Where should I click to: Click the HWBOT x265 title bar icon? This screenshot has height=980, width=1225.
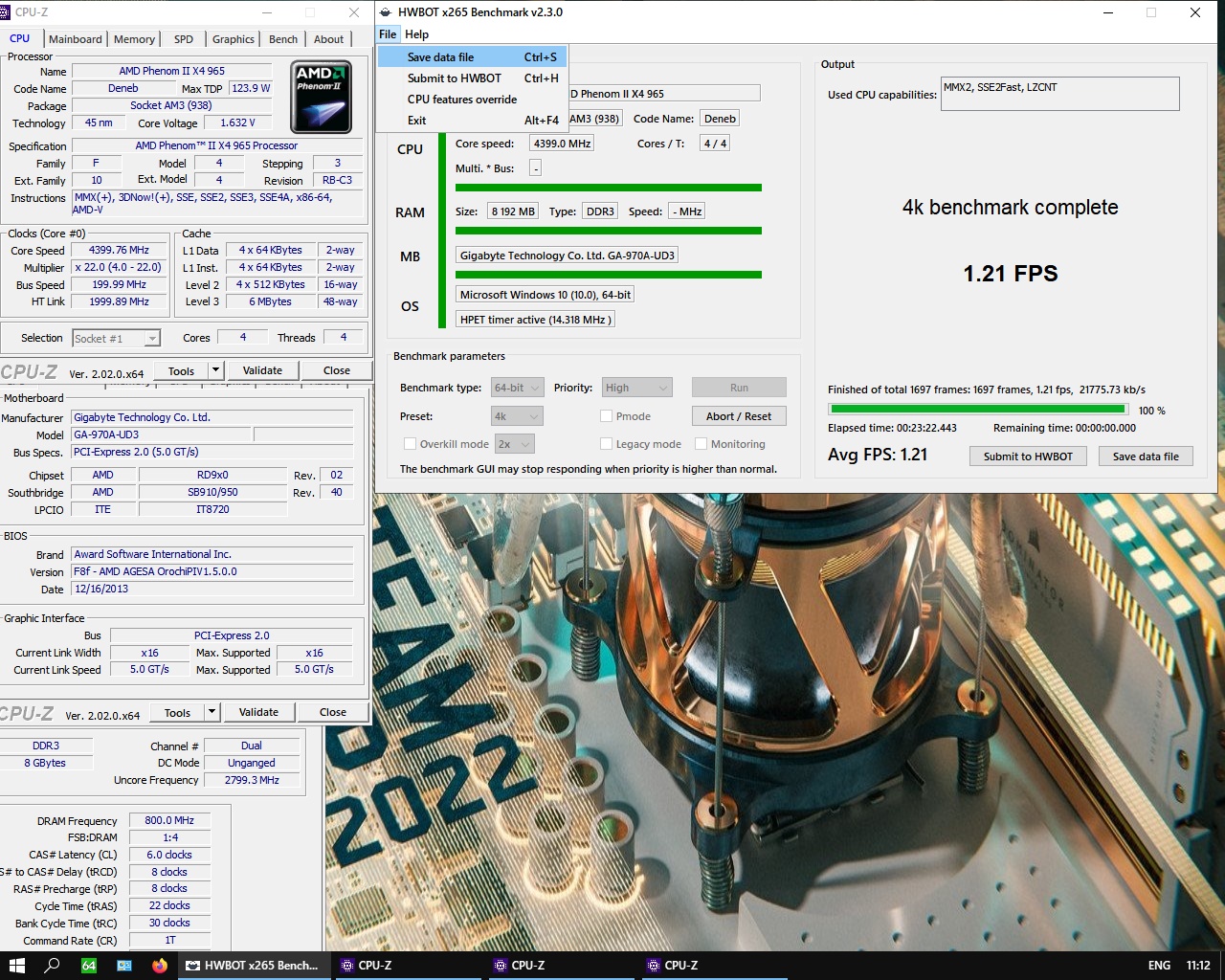tap(385, 12)
